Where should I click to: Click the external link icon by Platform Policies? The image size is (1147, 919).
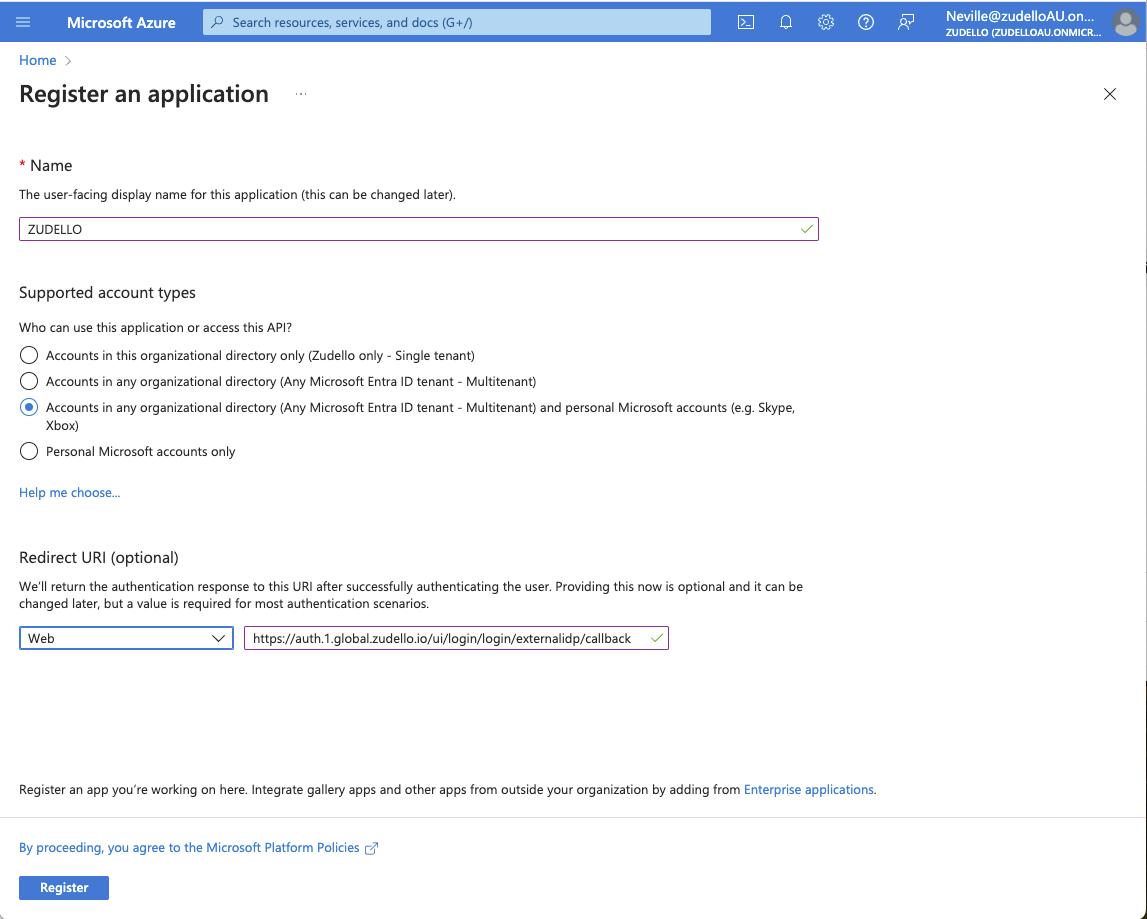[x=372, y=848]
